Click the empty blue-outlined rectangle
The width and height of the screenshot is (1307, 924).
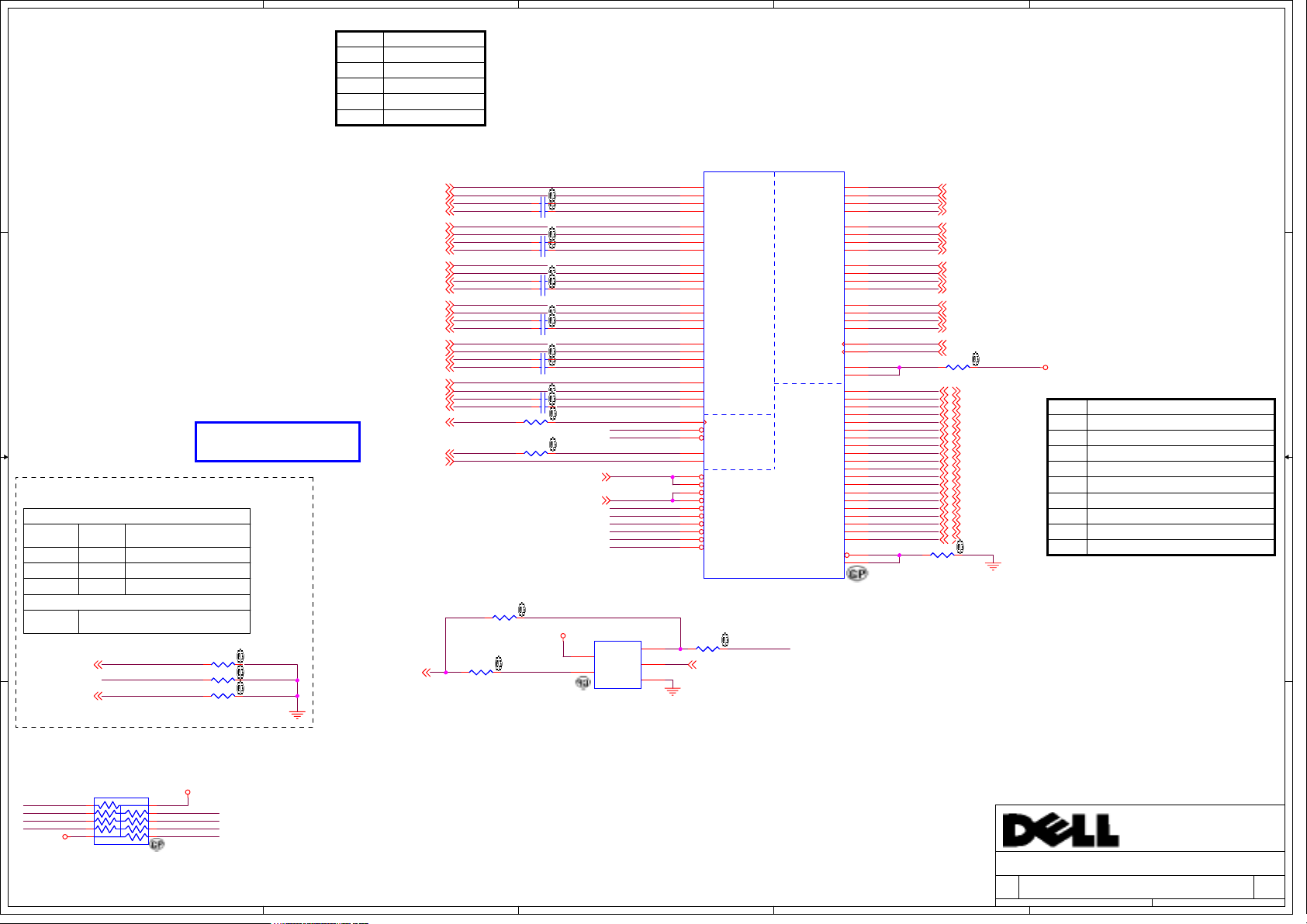click(x=278, y=442)
